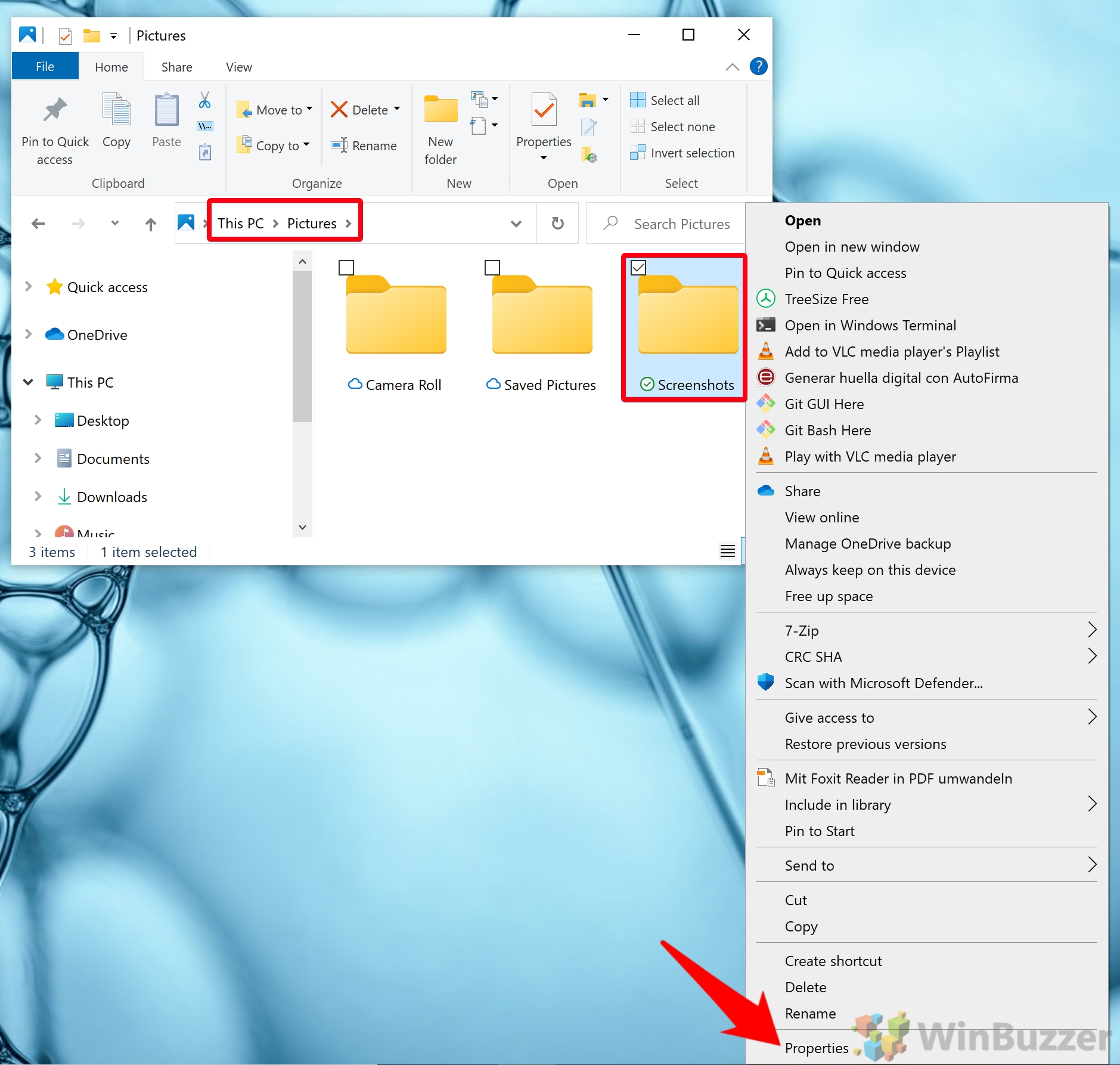Switch to the View ribbon tab
Screen dimensions: 1120x1065
[x=238, y=67]
